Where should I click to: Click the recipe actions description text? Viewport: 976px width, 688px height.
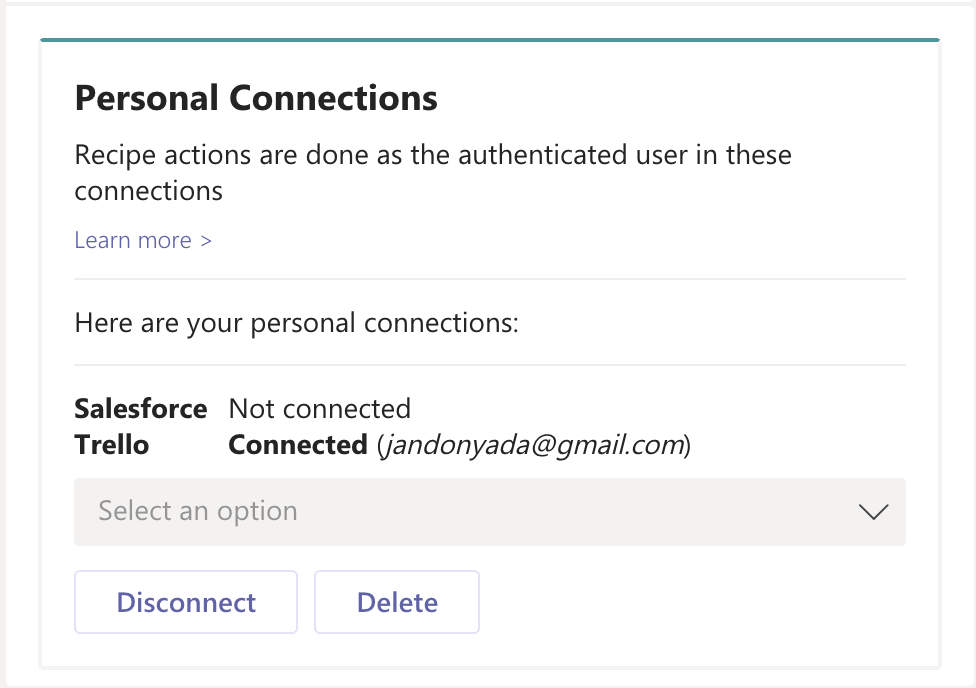coord(432,172)
